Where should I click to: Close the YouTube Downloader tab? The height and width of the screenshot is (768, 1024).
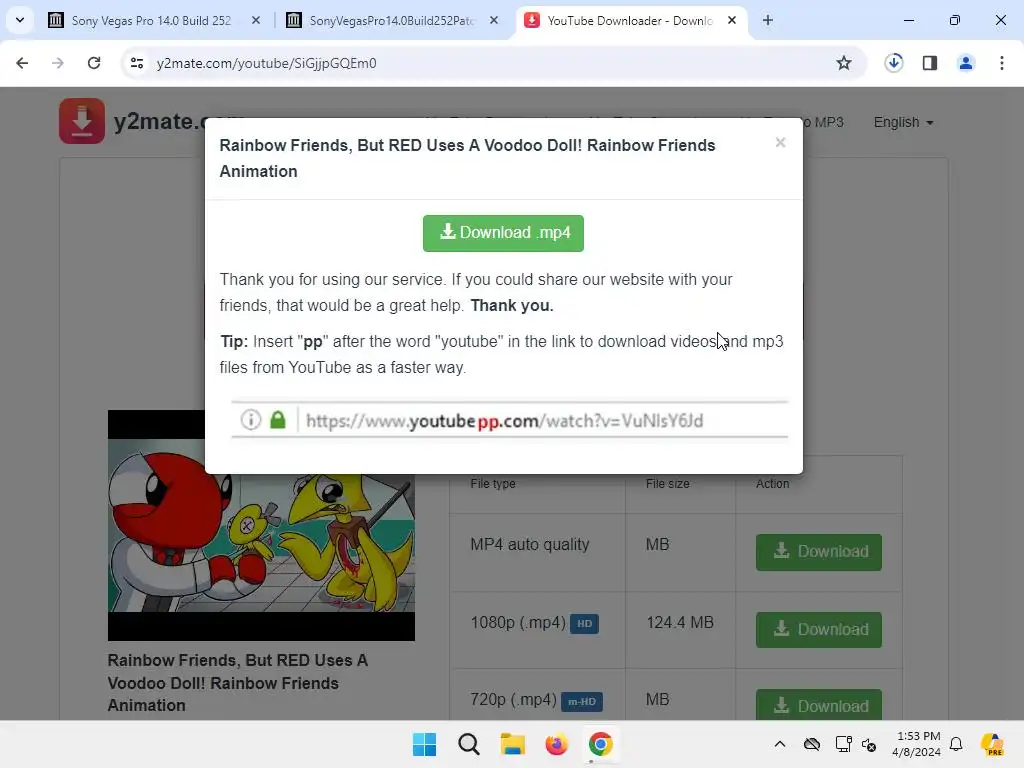pos(732,21)
